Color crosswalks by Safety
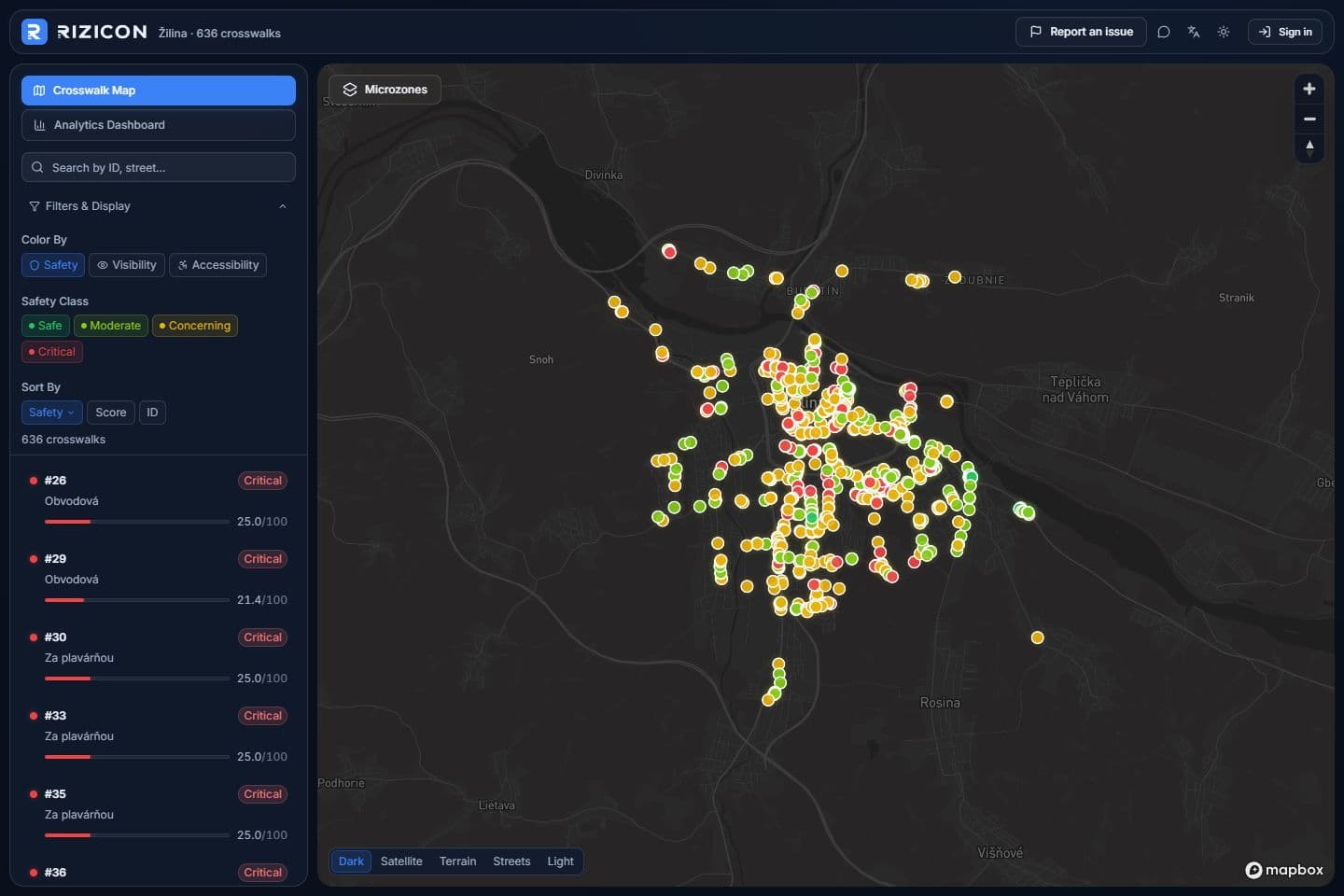 point(53,265)
